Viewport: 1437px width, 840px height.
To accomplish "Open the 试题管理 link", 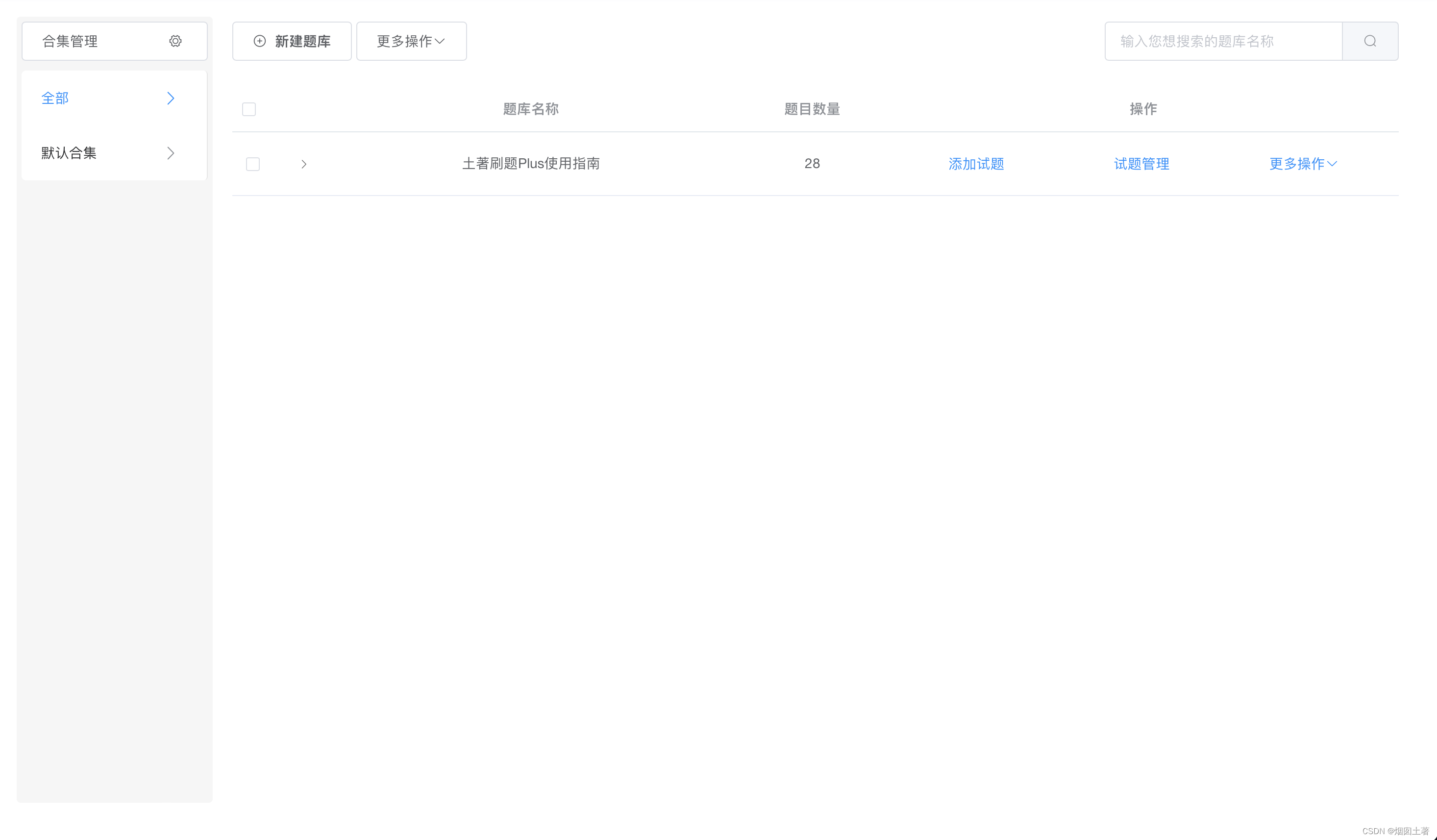I will coord(1141,164).
